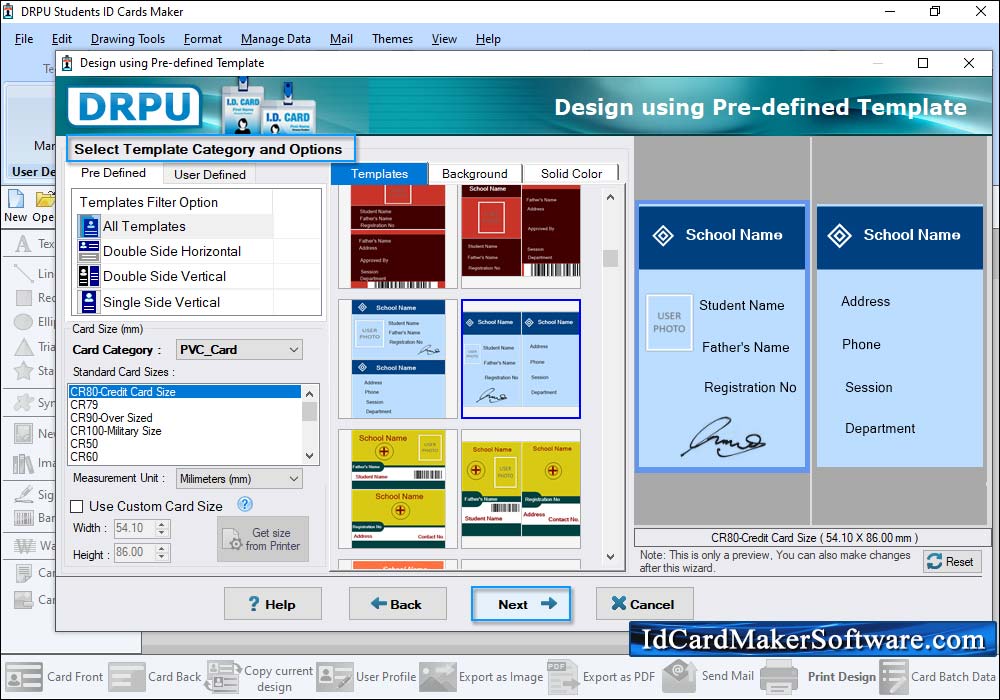Screen dimensions: 1000x700
Task: Click the New document icon in main window
Action: pos(16,199)
